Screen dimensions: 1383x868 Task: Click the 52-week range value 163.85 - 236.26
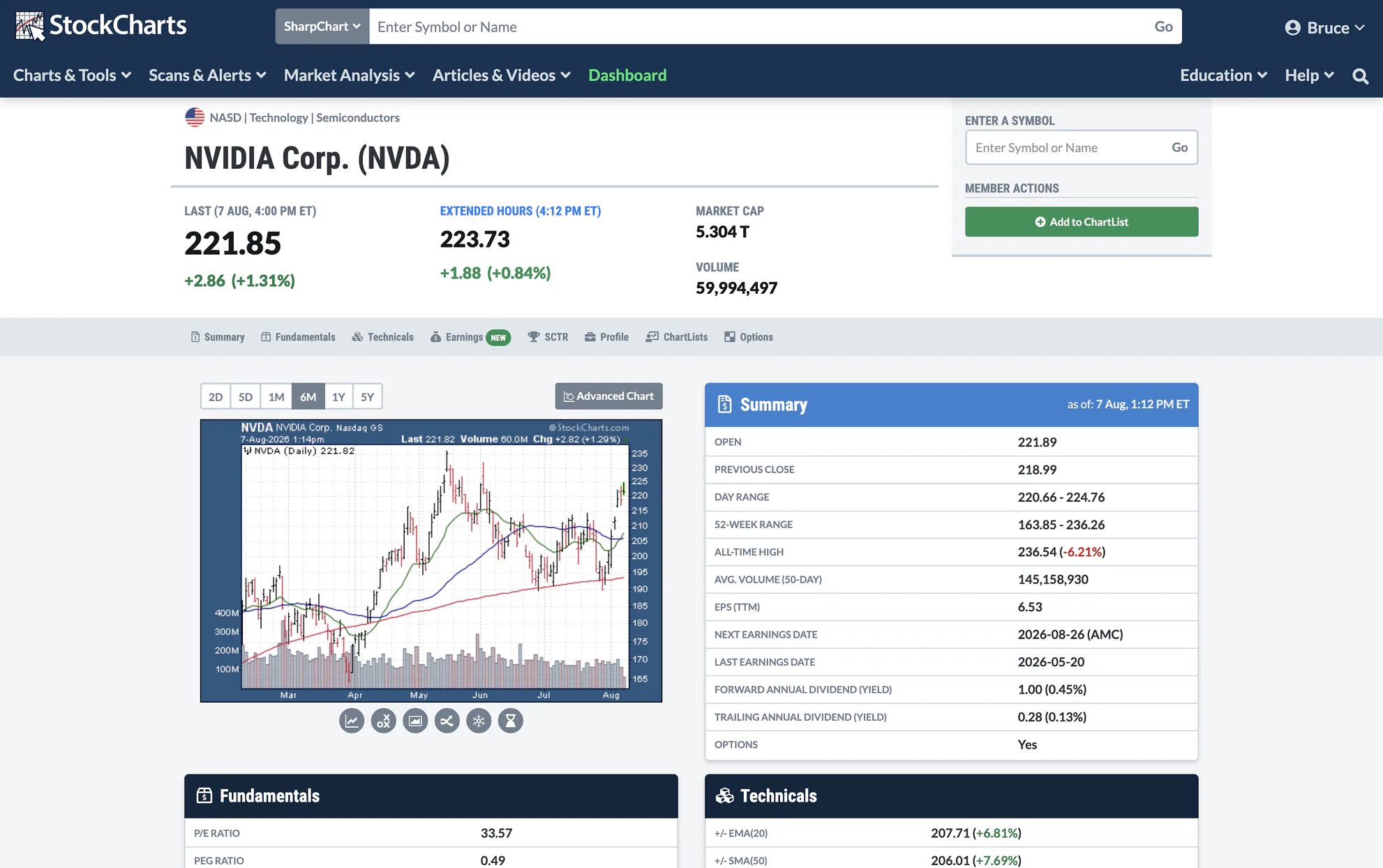point(1061,525)
